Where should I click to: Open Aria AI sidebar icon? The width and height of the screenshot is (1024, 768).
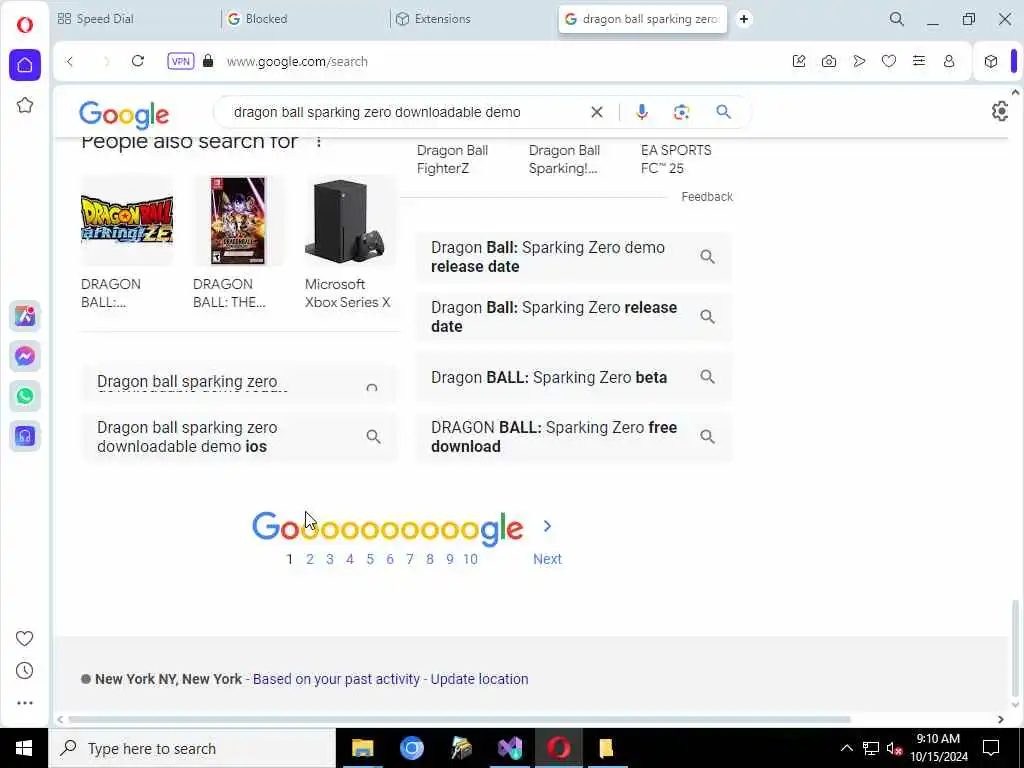click(x=25, y=316)
